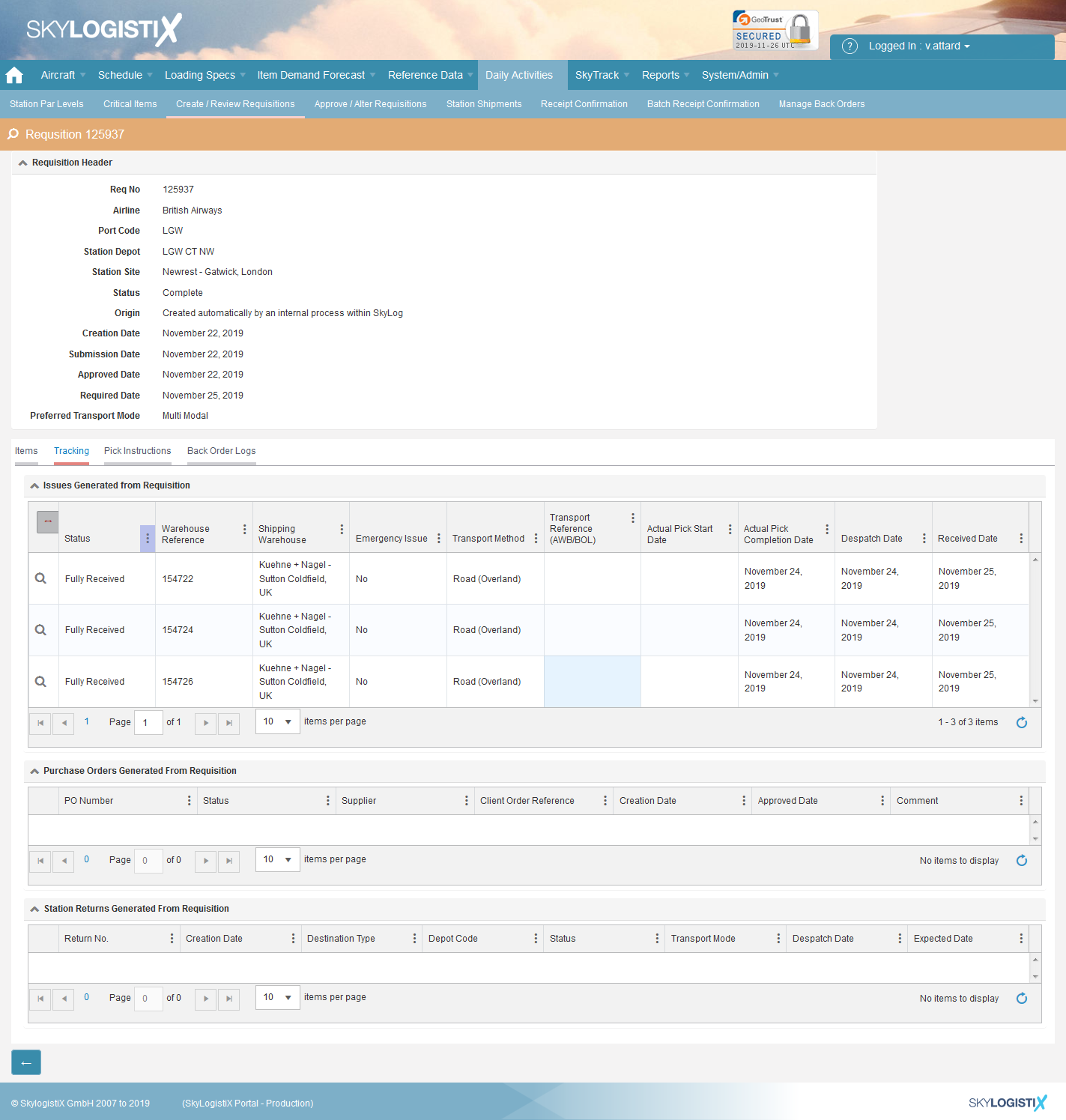The height and width of the screenshot is (1120, 1066).
Task: Open the SkyTrack menu
Action: pyautogui.click(x=602, y=75)
